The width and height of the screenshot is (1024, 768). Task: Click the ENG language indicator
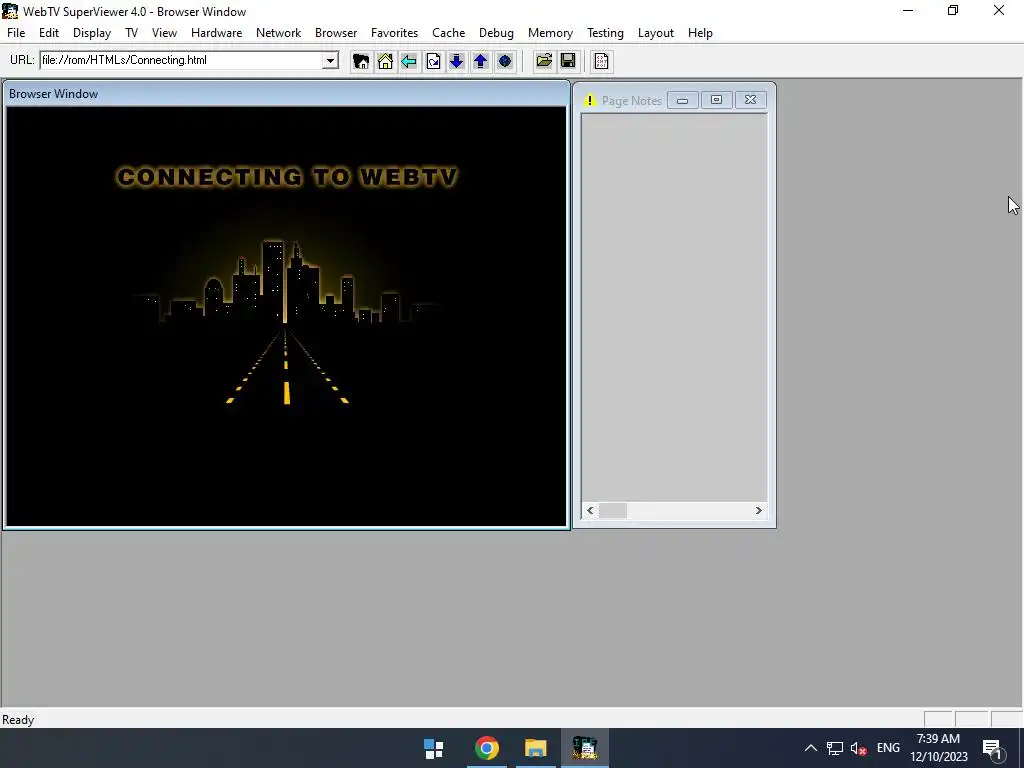pos(888,748)
